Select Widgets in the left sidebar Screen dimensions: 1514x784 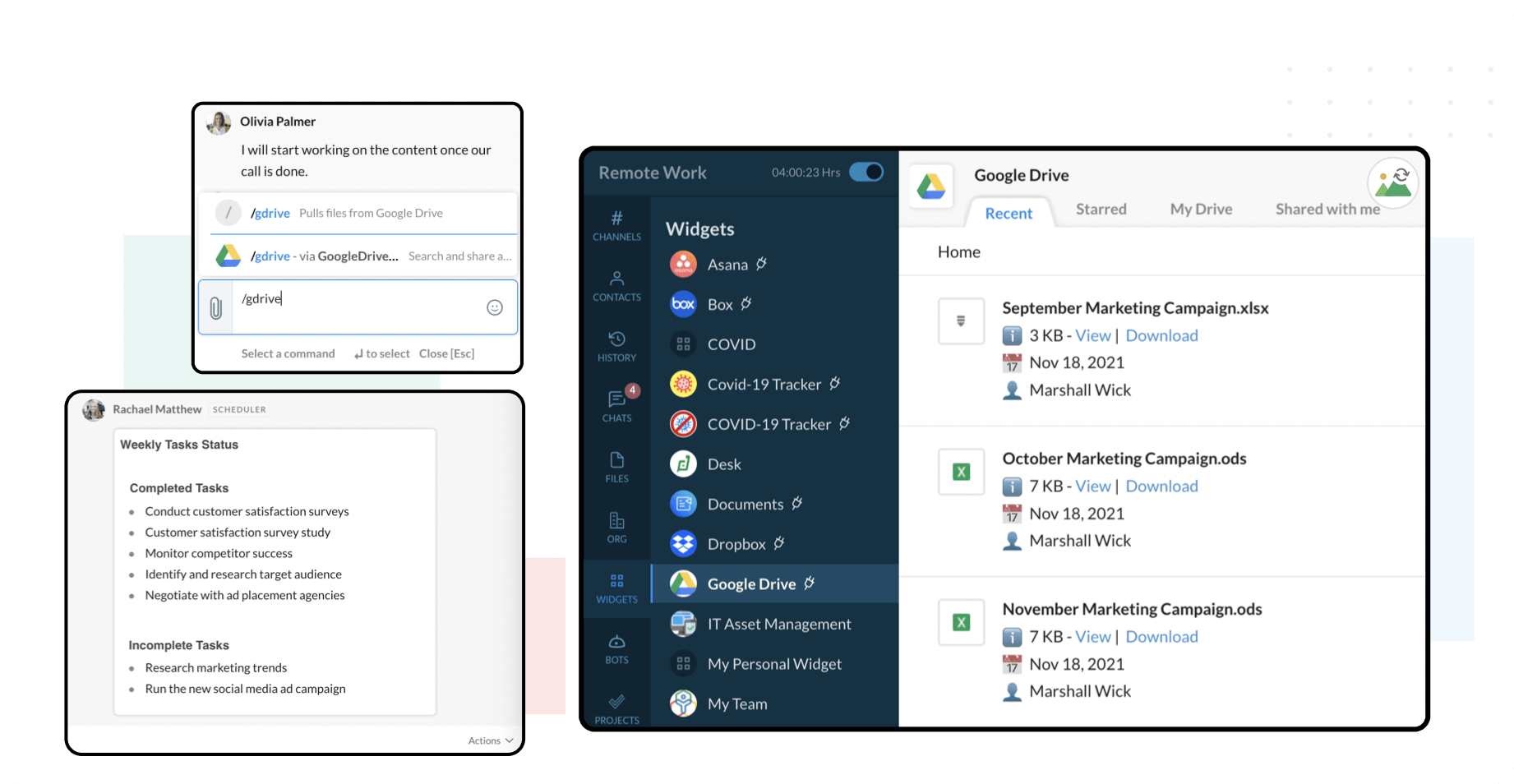pos(616,588)
